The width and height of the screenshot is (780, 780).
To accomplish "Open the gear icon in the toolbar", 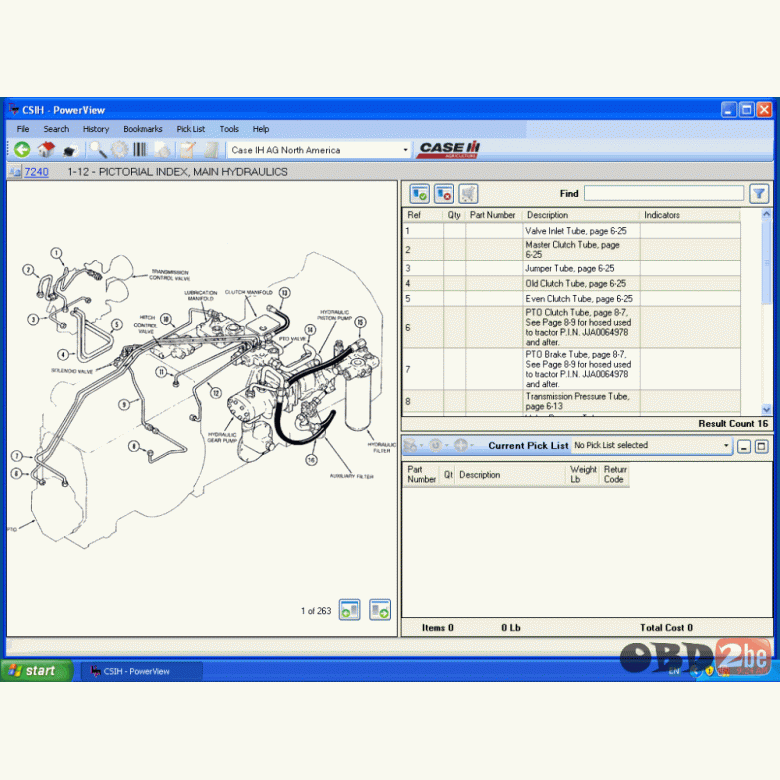I will tap(119, 149).
